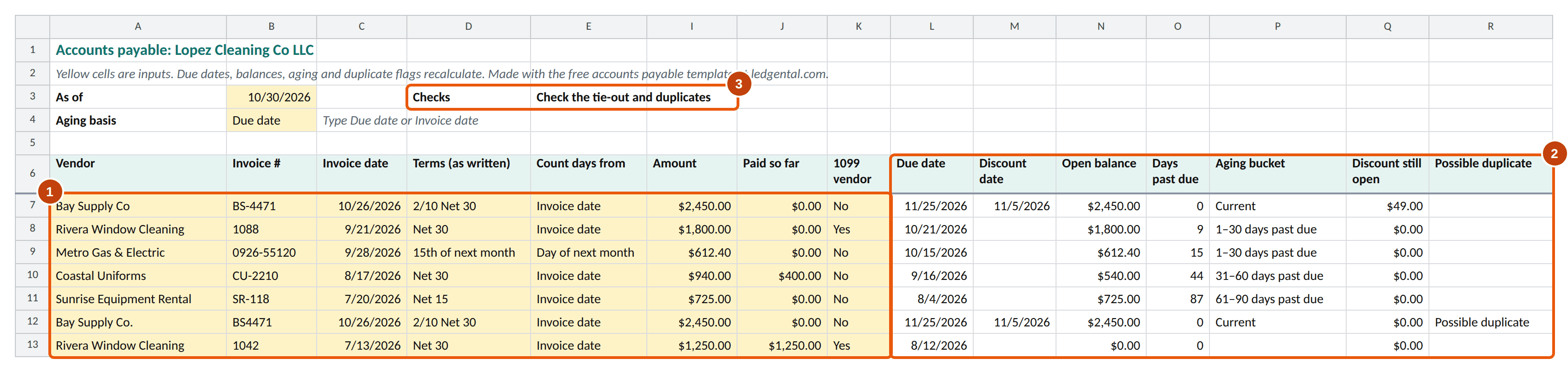Select vendor cell 'Bay Supply Co' in row 7
This screenshot has width=1568, height=372.
(138, 206)
